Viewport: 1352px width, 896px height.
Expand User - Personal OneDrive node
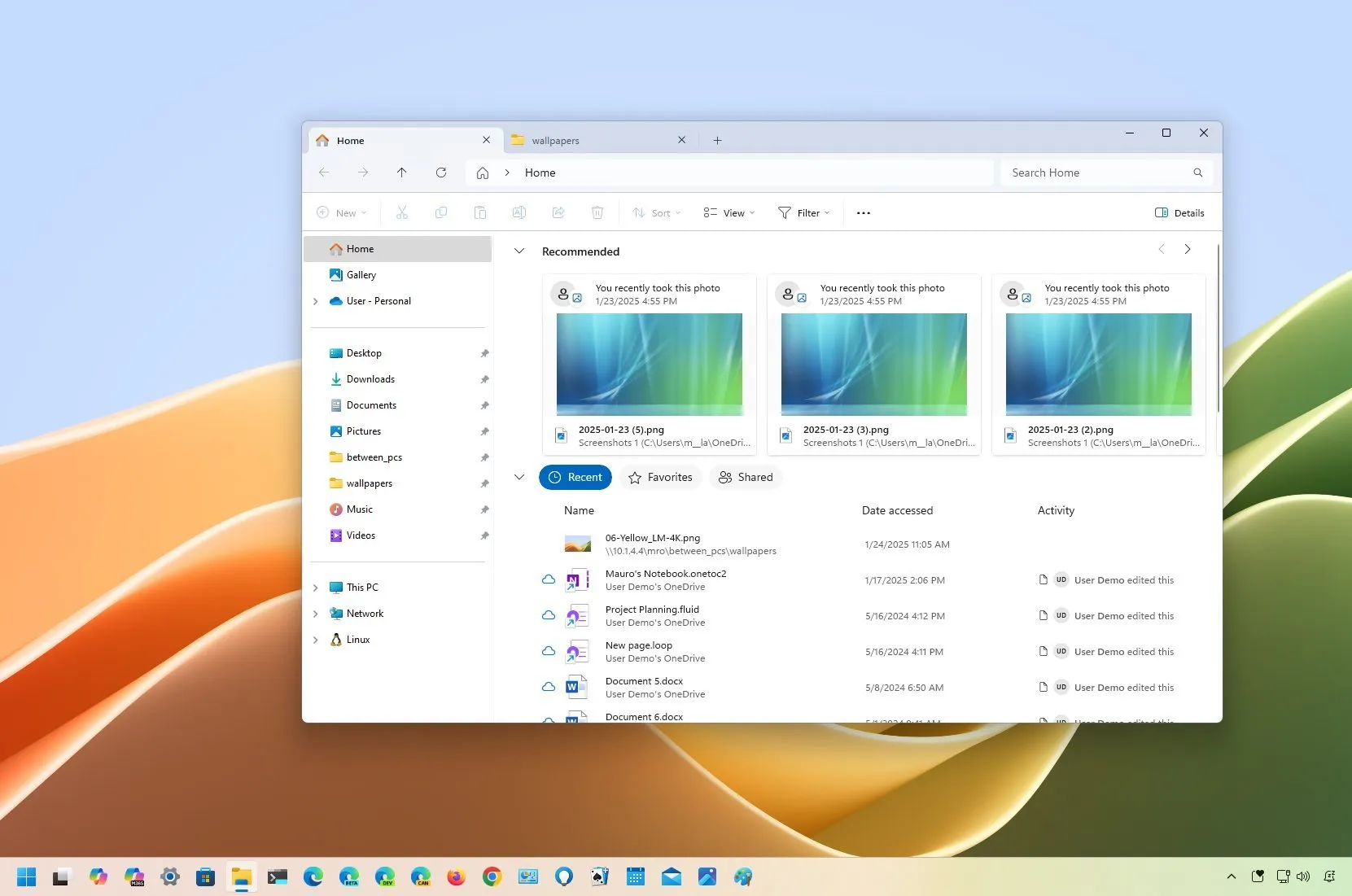[x=316, y=301]
